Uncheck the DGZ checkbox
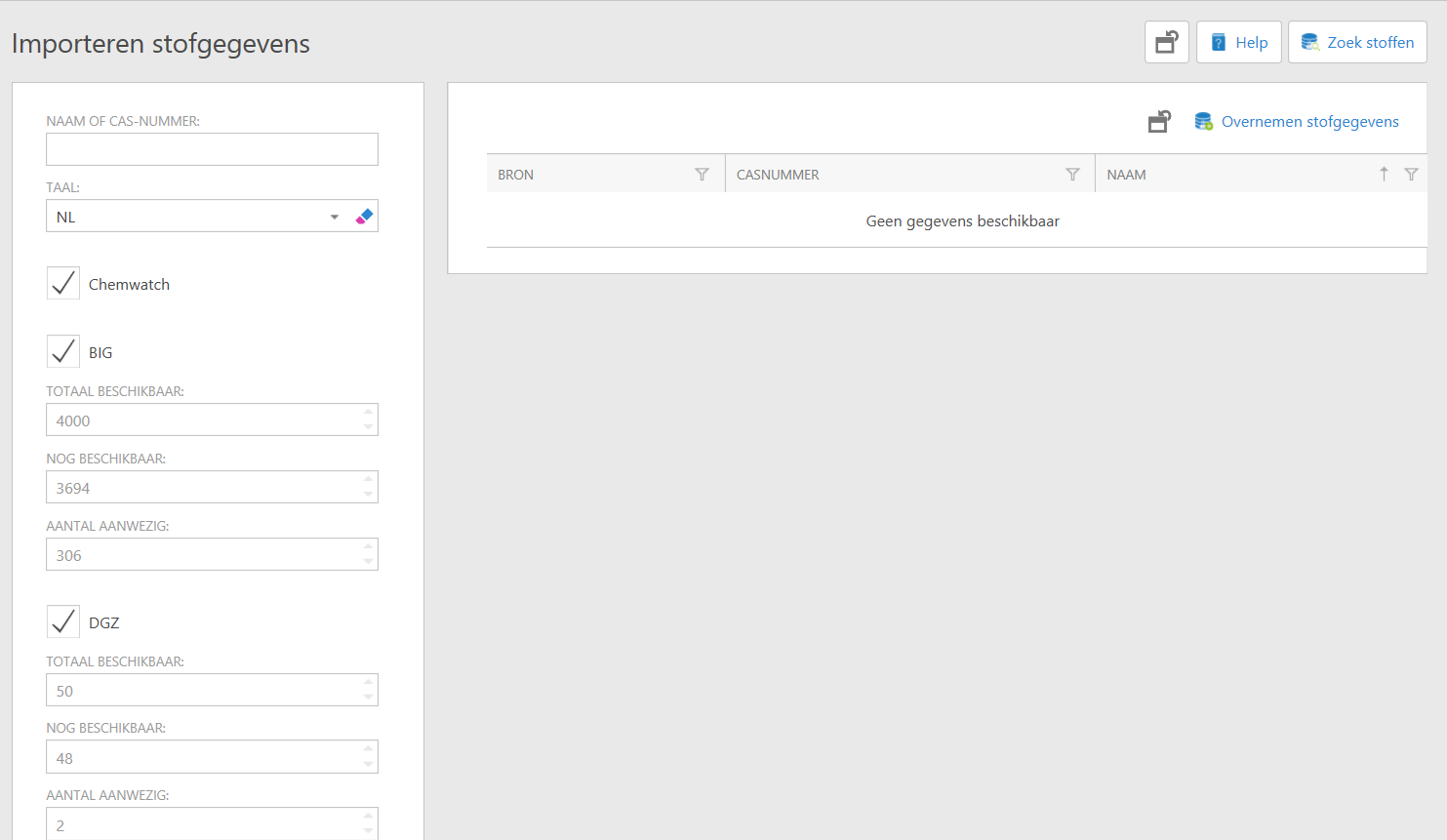The width and height of the screenshot is (1447, 840). coord(63,621)
